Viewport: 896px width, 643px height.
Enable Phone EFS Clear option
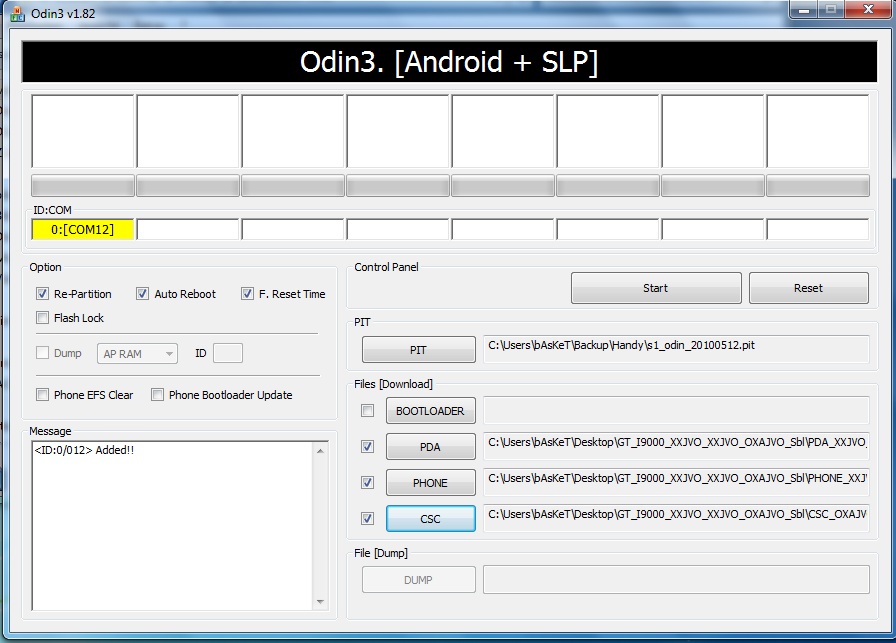(42, 395)
